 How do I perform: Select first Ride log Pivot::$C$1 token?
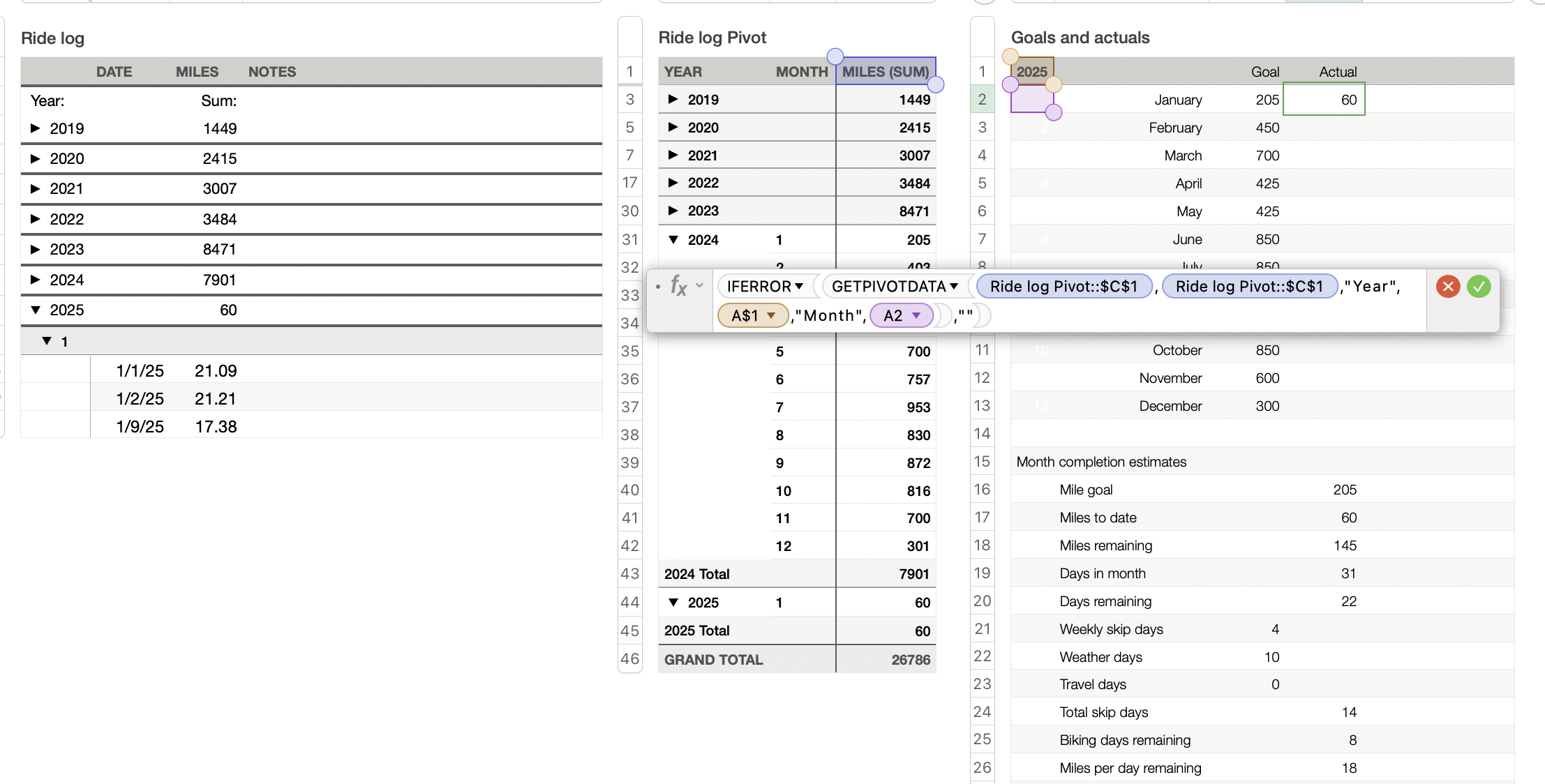(1063, 287)
